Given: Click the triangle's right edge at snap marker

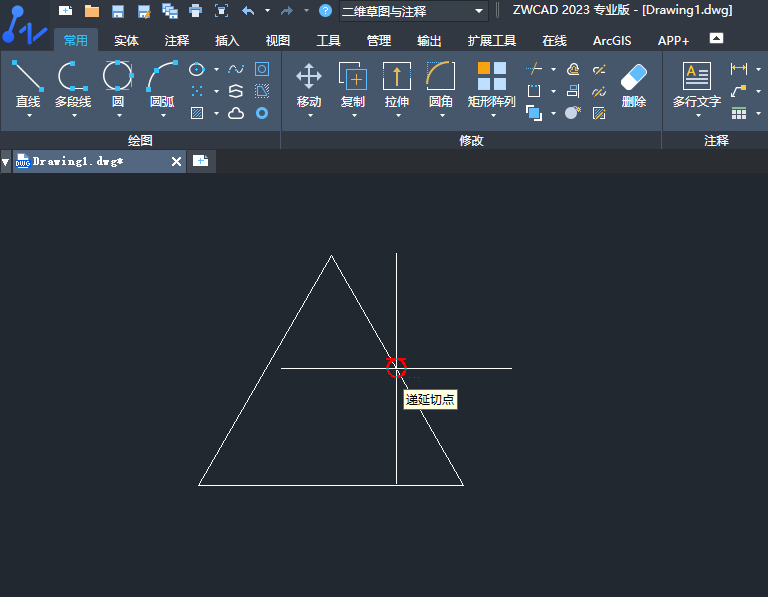Looking at the screenshot, I should tap(396, 368).
